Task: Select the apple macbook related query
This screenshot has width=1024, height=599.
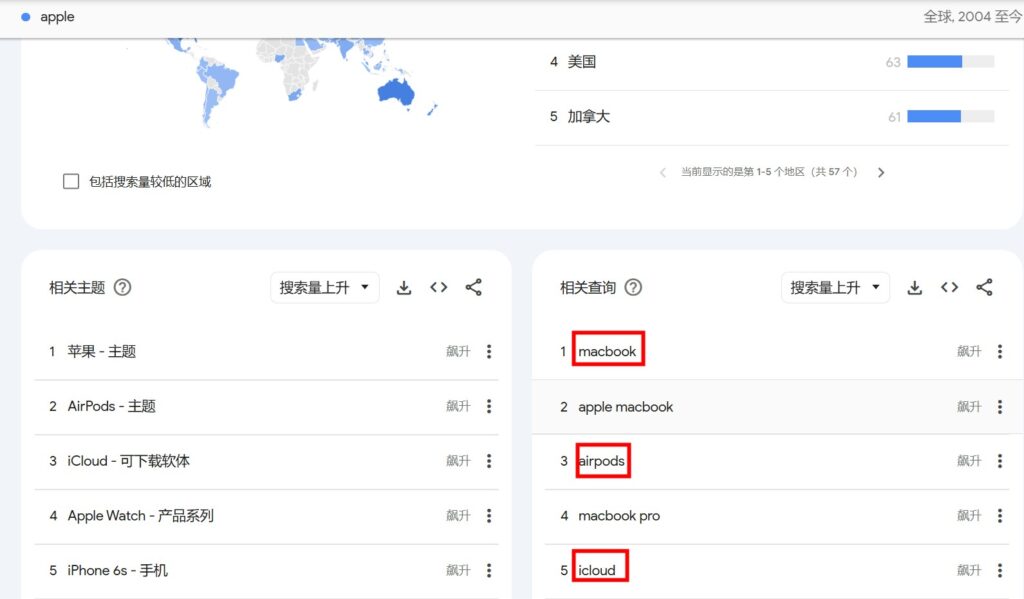Action: [x=626, y=407]
